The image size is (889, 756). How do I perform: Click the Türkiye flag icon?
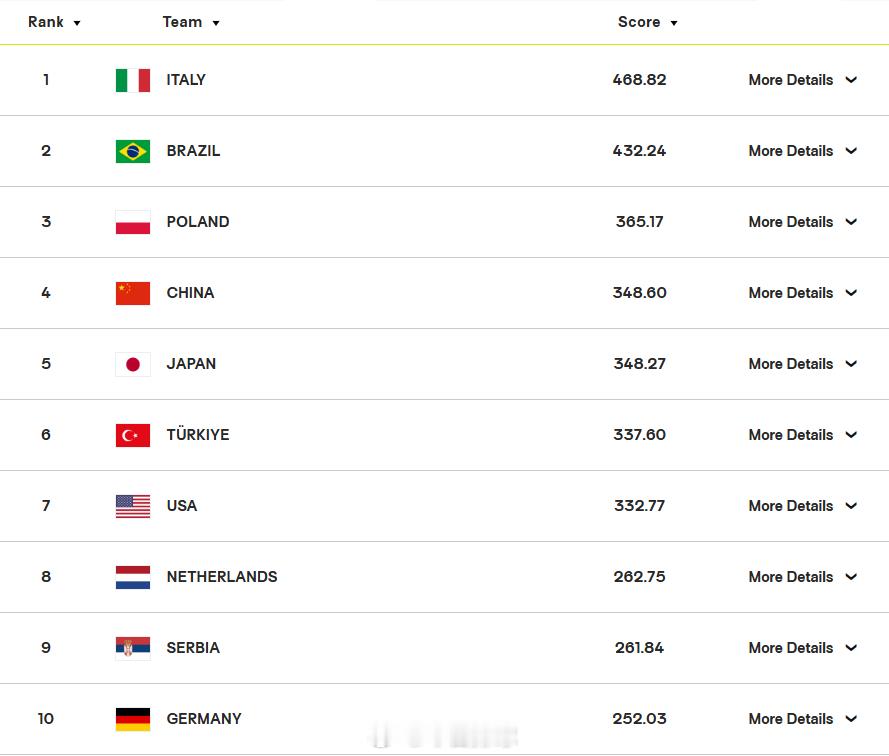tap(133, 435)
